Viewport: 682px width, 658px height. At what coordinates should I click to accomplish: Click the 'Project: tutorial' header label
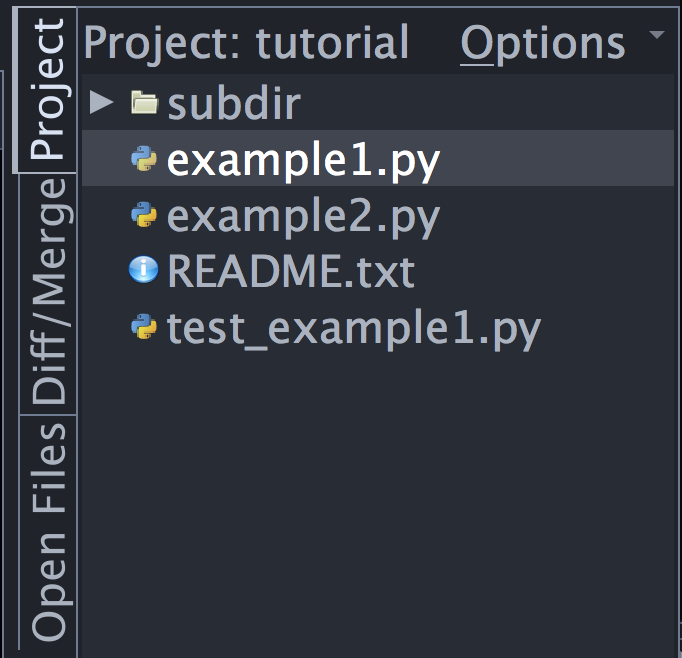[246, 43]
